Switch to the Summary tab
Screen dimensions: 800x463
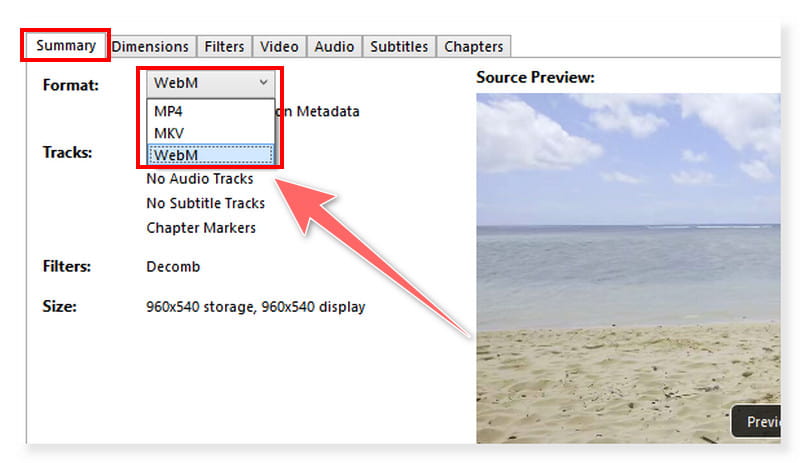pos(66,46)
